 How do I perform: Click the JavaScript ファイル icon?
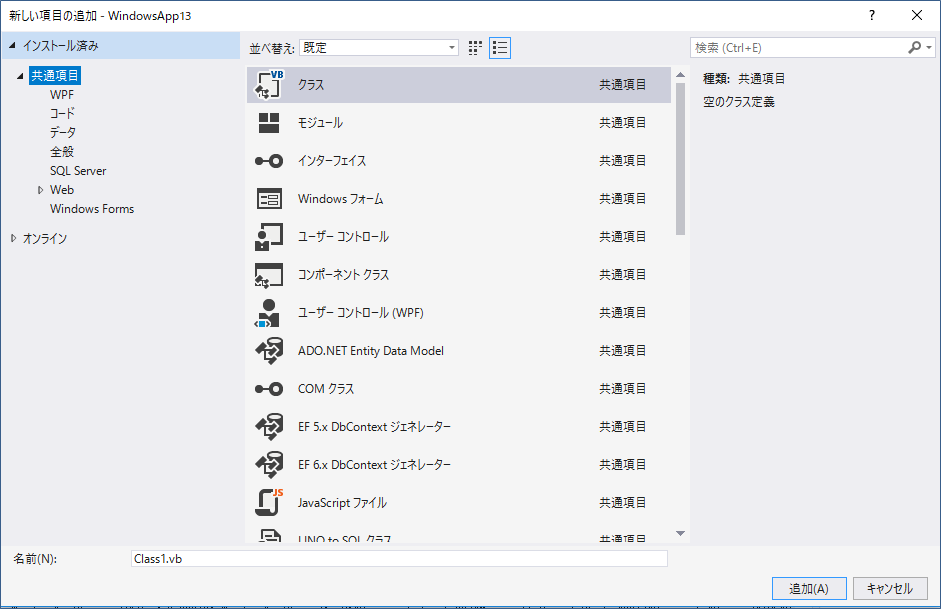269,502
